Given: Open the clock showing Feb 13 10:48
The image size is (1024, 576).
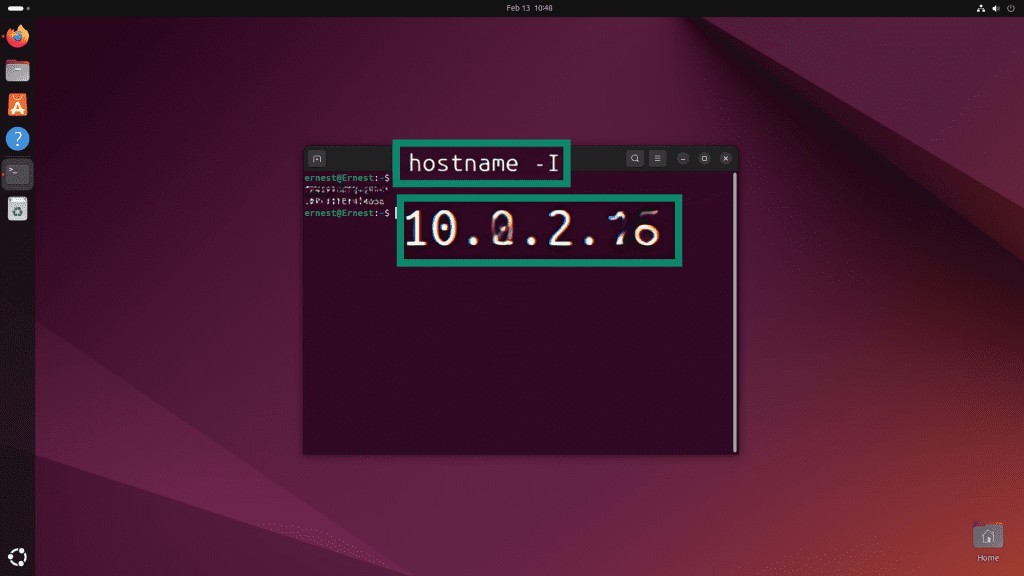Looking at the screenshot, I should click(529, 8).
